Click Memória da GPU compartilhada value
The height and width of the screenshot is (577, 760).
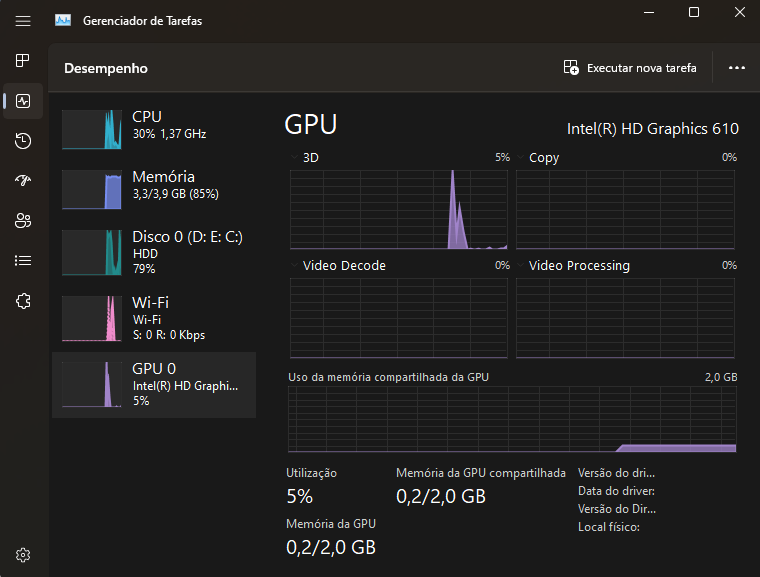(441, 496)
